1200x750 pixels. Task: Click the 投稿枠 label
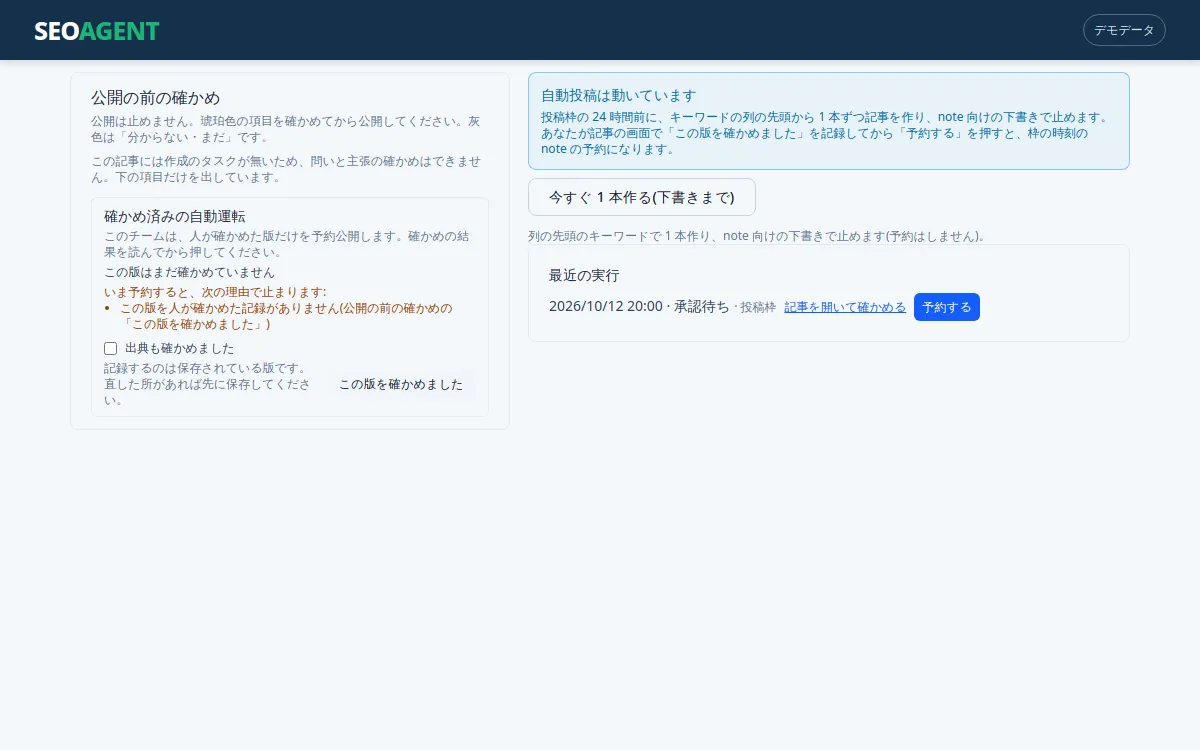pos(758,307)
